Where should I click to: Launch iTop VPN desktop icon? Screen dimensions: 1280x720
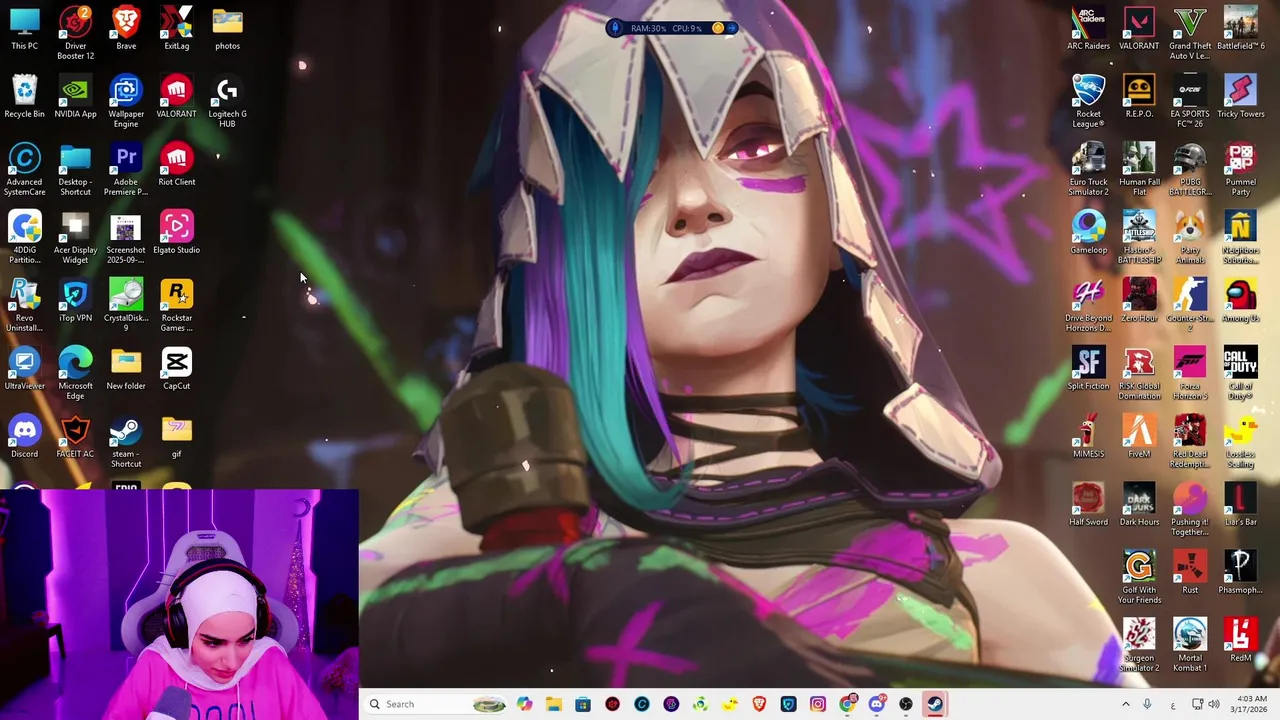[x=75, y=300]
